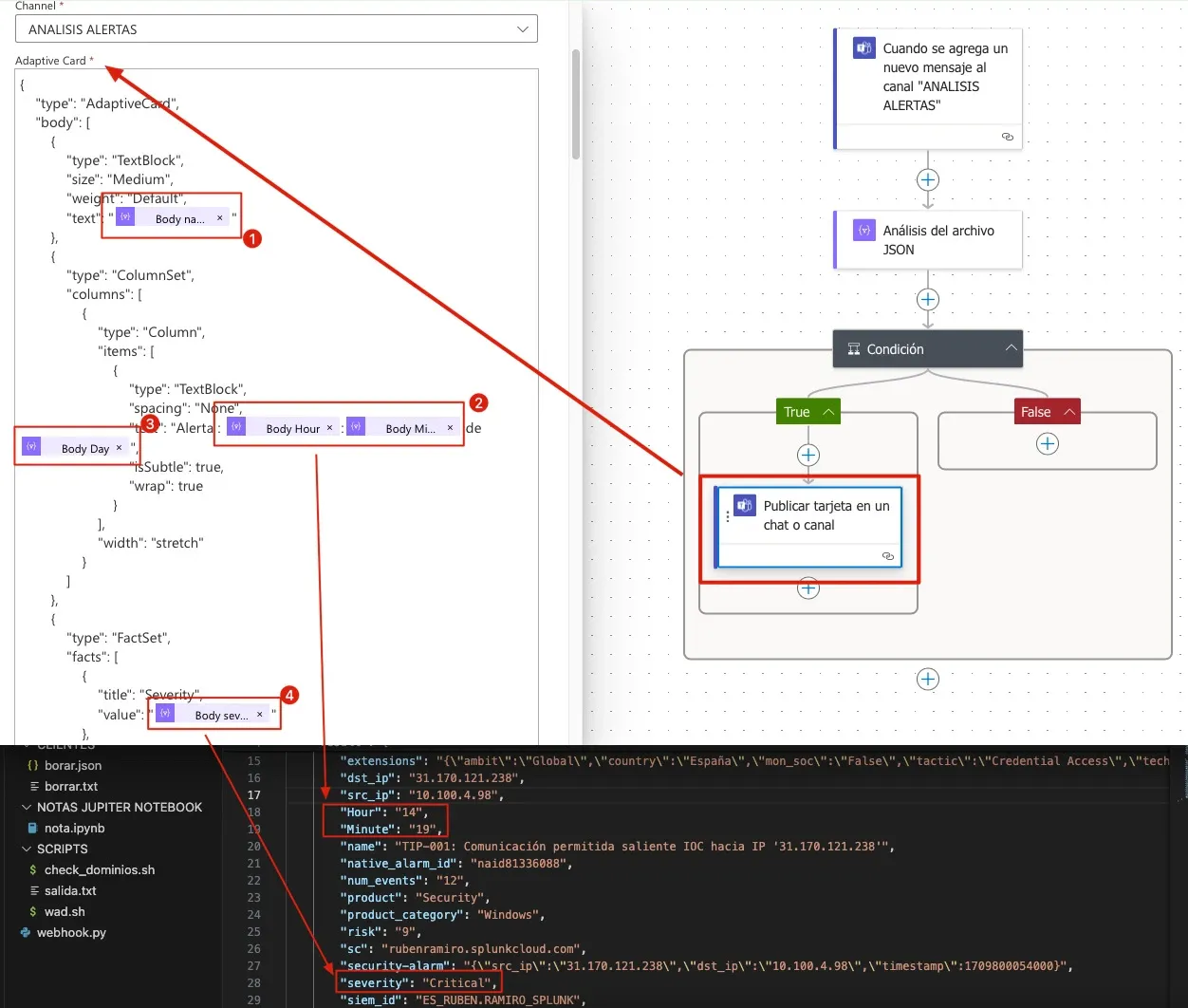The height and width of the screenshot is (1008, 1188).
Task: Collapse the False branch
Action: (1068, 412)
